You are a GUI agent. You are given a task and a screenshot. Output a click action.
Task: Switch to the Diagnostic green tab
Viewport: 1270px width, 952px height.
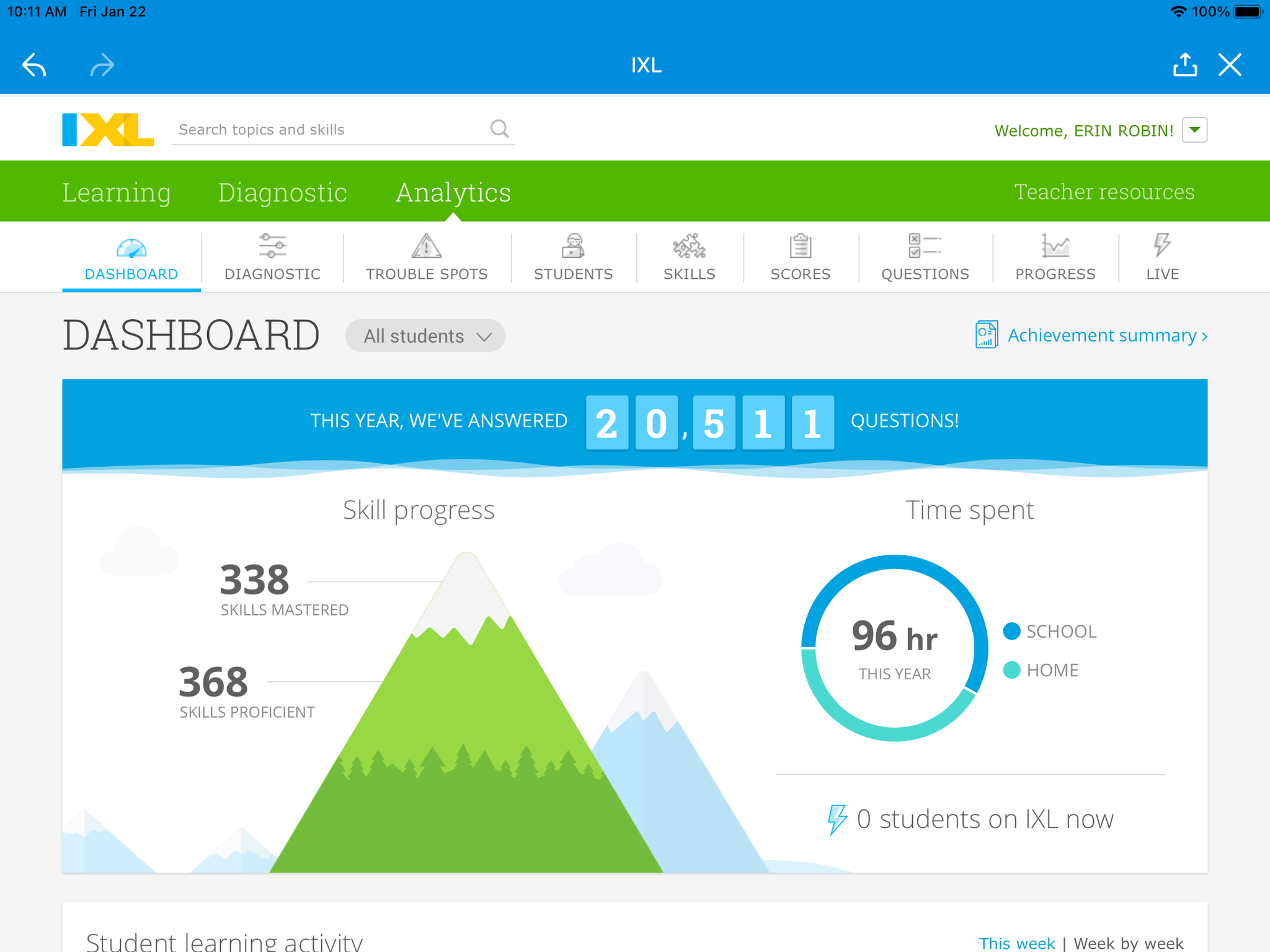click(x=282, y=192)
